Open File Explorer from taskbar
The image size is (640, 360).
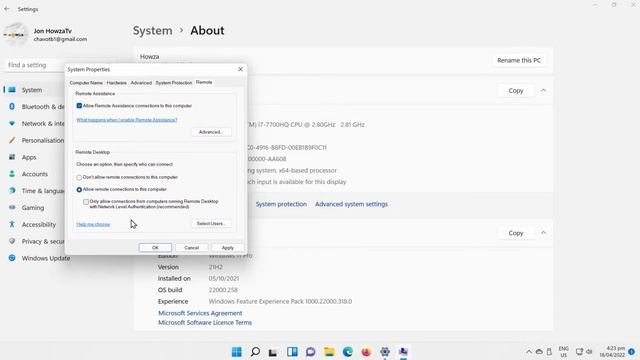pyautogui.click(x=329, y=351)
